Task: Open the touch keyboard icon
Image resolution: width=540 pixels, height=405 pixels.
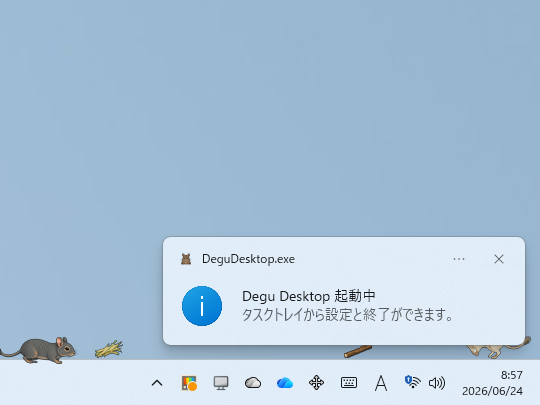Action: click(x=349, y=383)
